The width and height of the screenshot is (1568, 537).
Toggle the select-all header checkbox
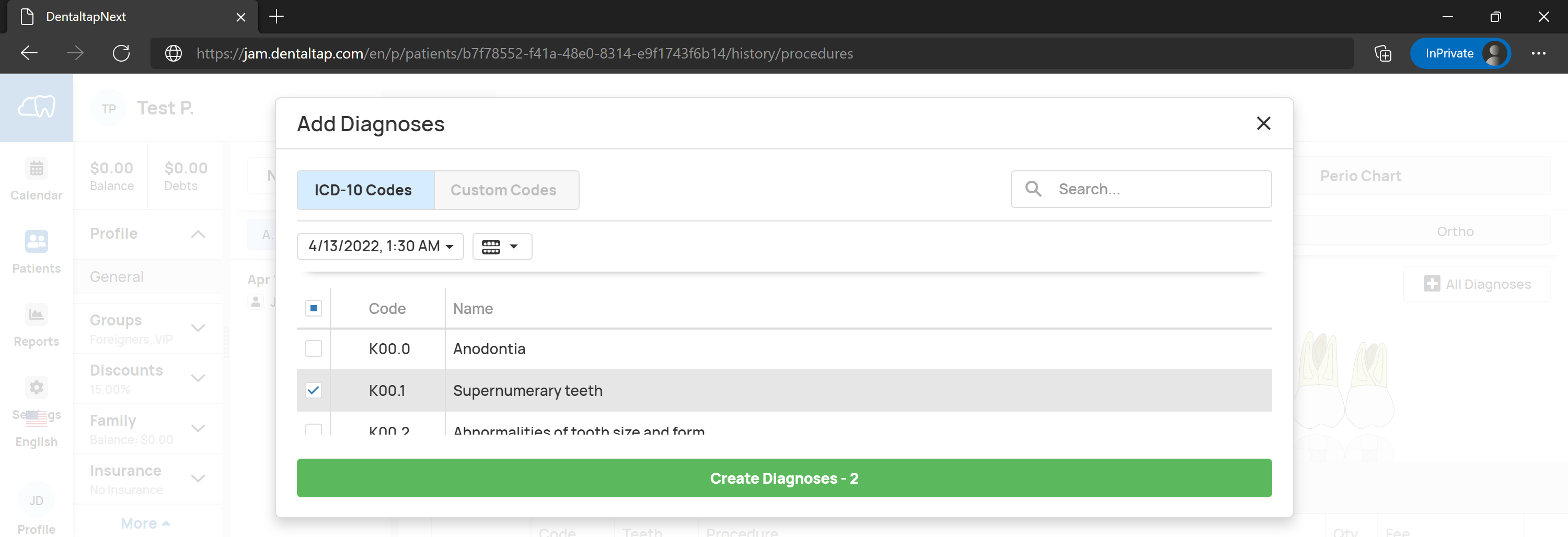tap(314, 308)
